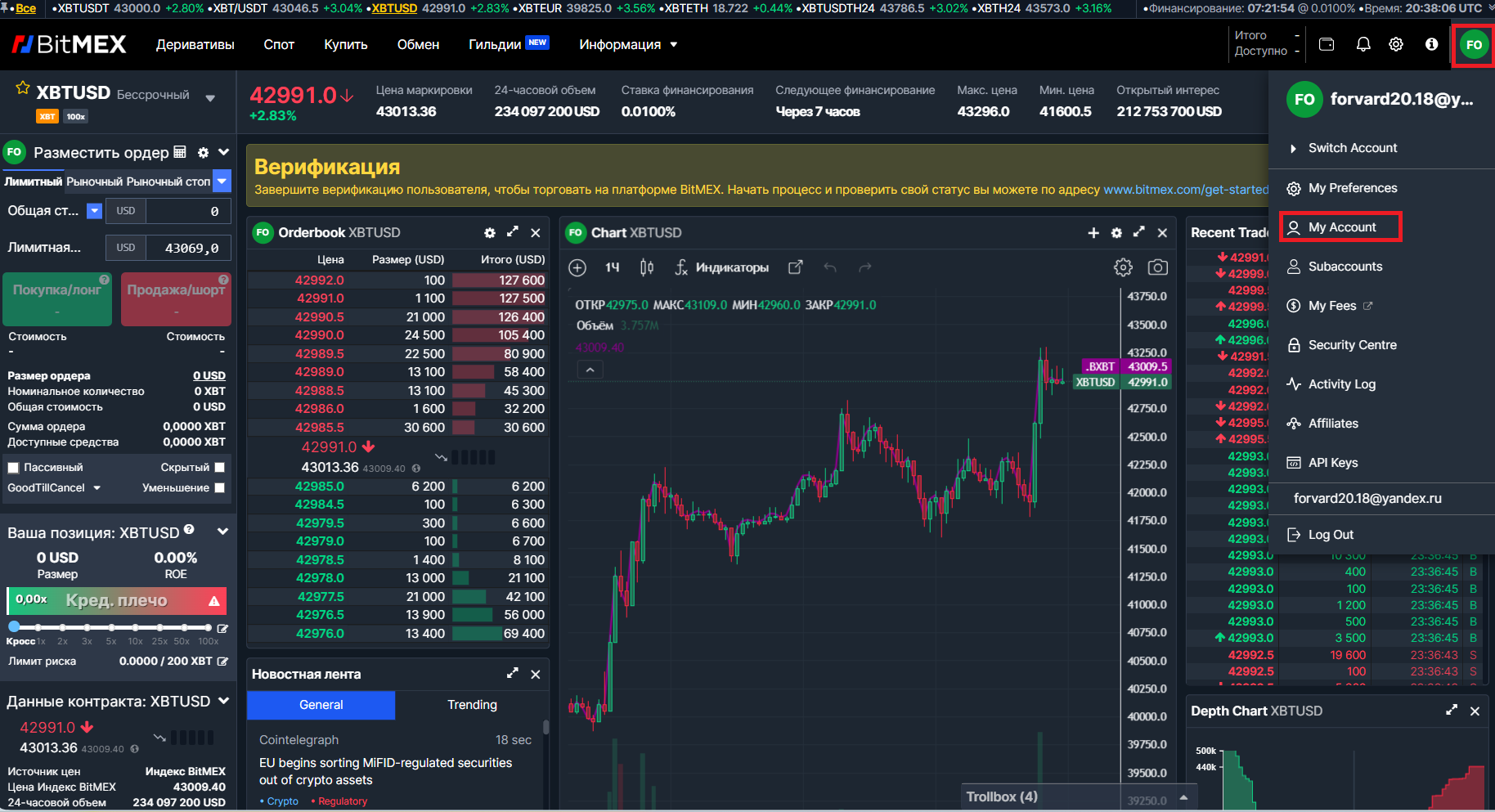This screenshot has height=812, width=1495.
Task: Expand the Orderbook panel to fullscreen
Action: [x=513, y=232]
